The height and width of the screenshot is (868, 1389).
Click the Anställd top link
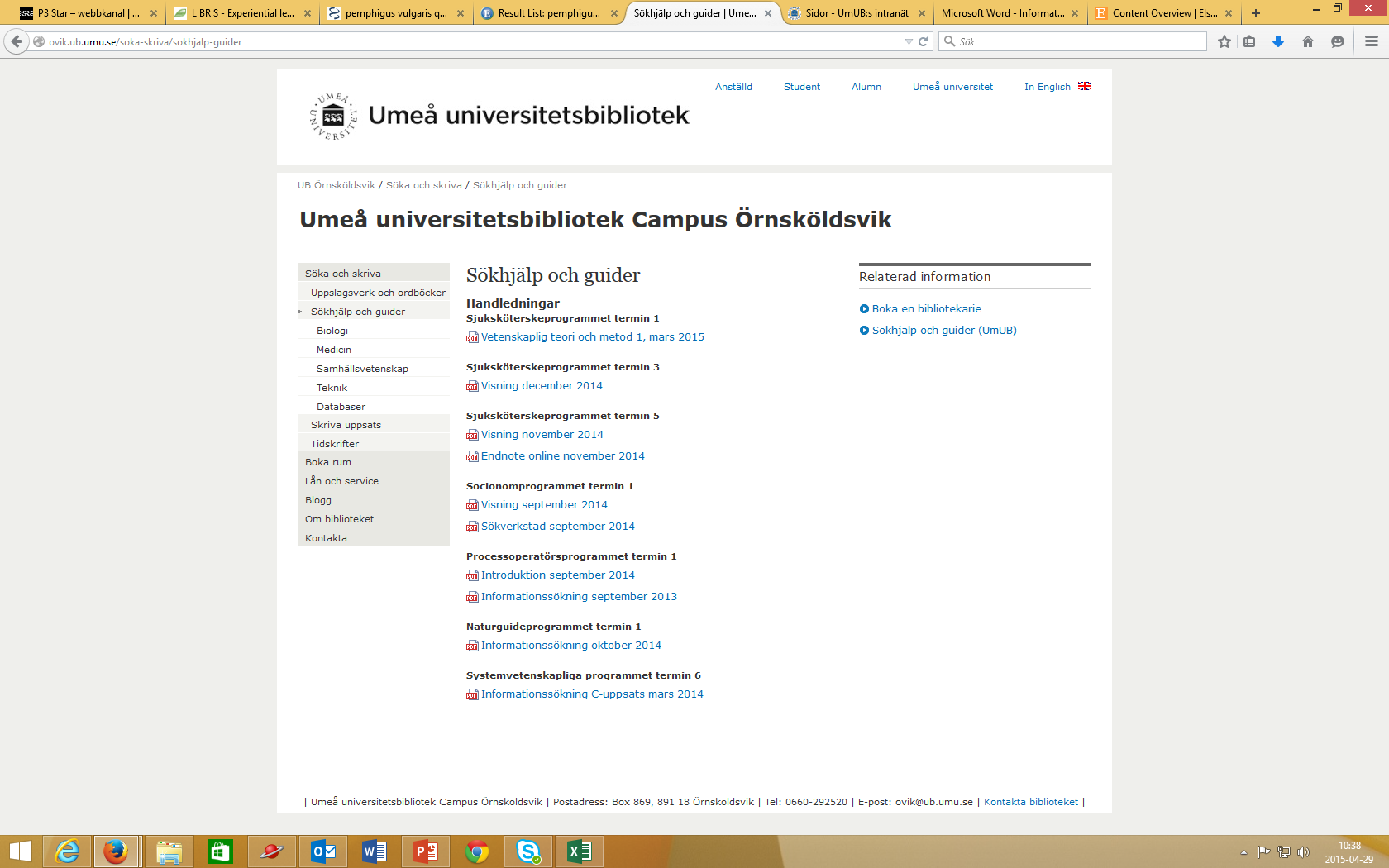(733, 87)
